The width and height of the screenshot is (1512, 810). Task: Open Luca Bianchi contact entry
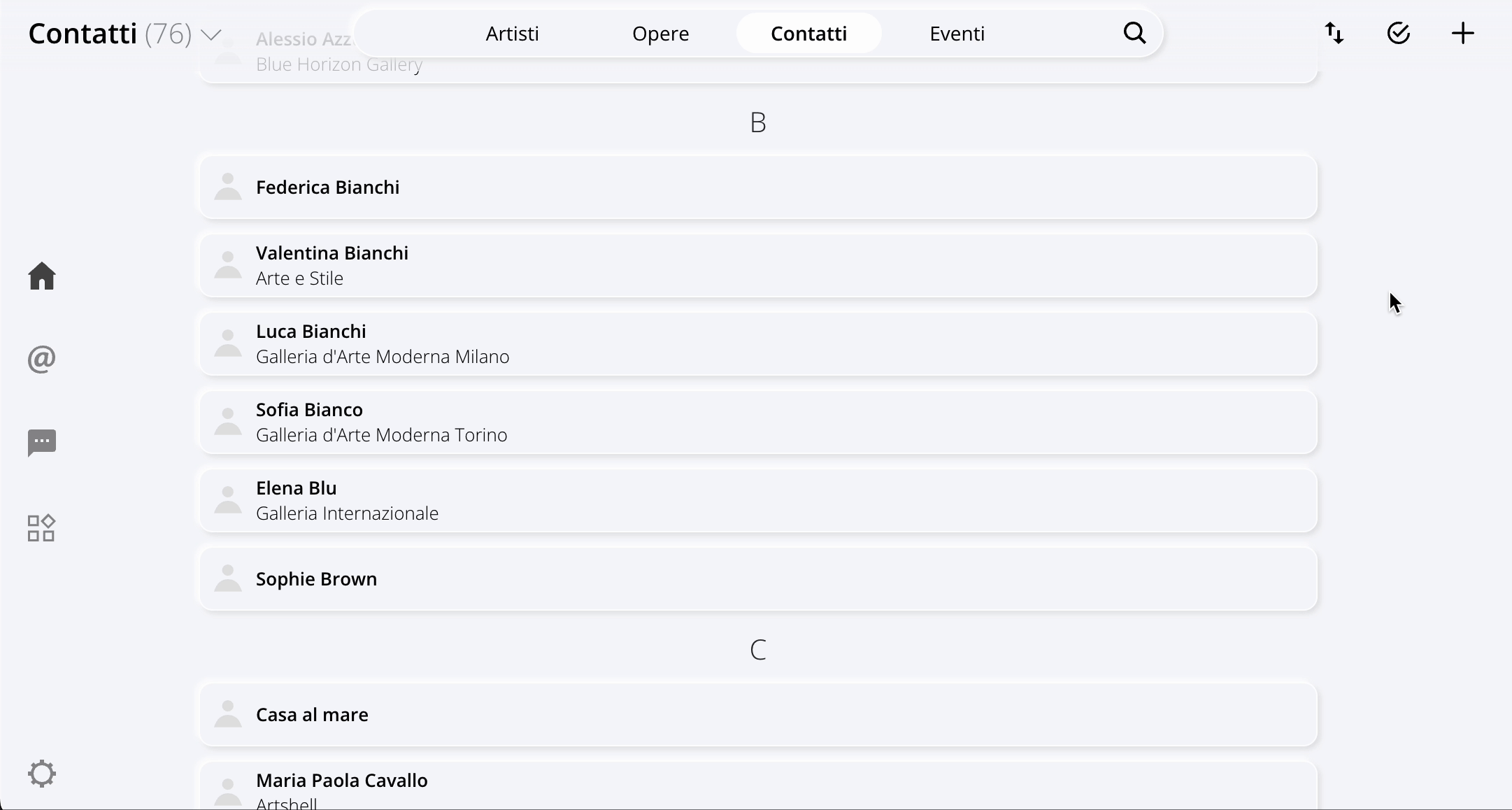pos(758,343)
